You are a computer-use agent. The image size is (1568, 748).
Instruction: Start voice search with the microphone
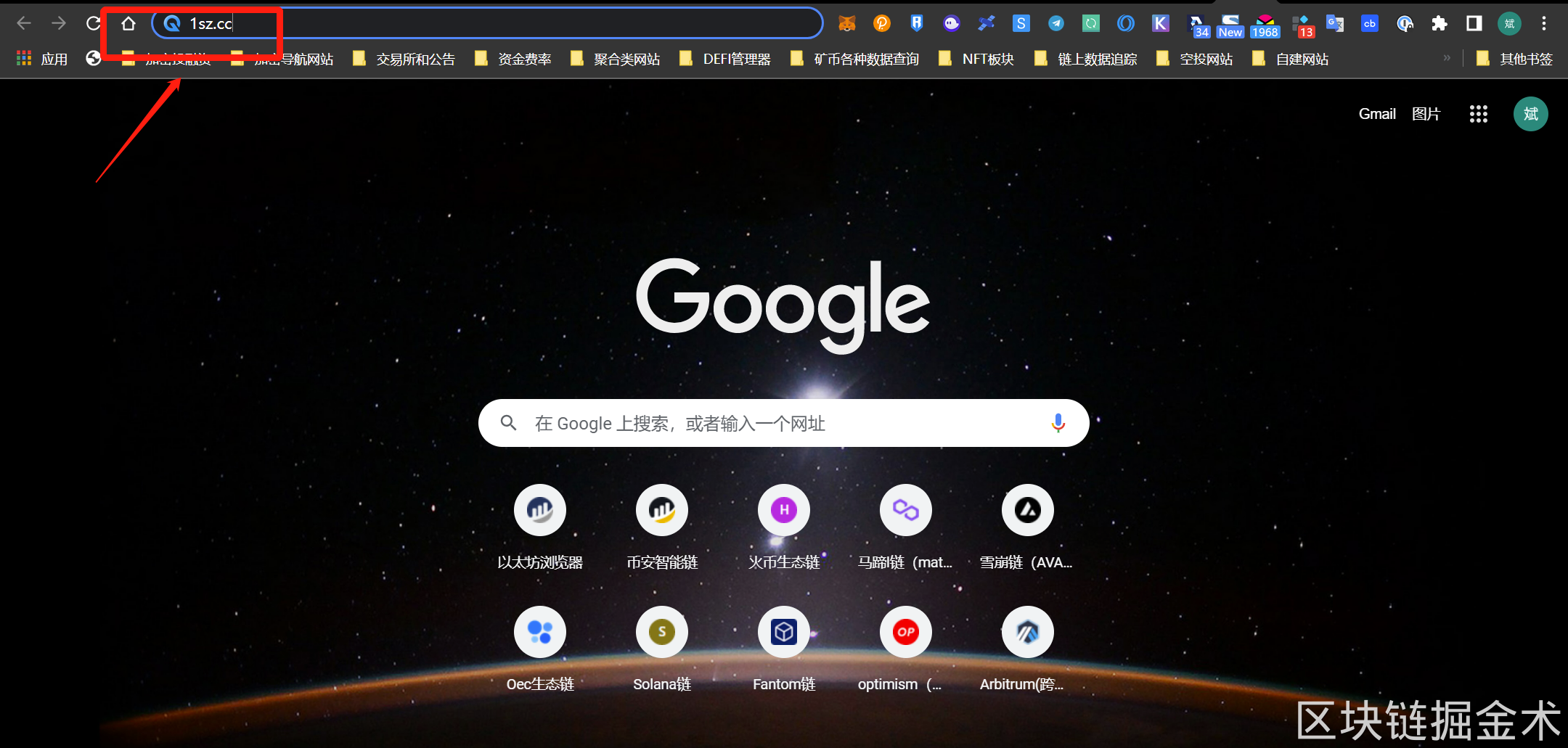pos(1058,423)
